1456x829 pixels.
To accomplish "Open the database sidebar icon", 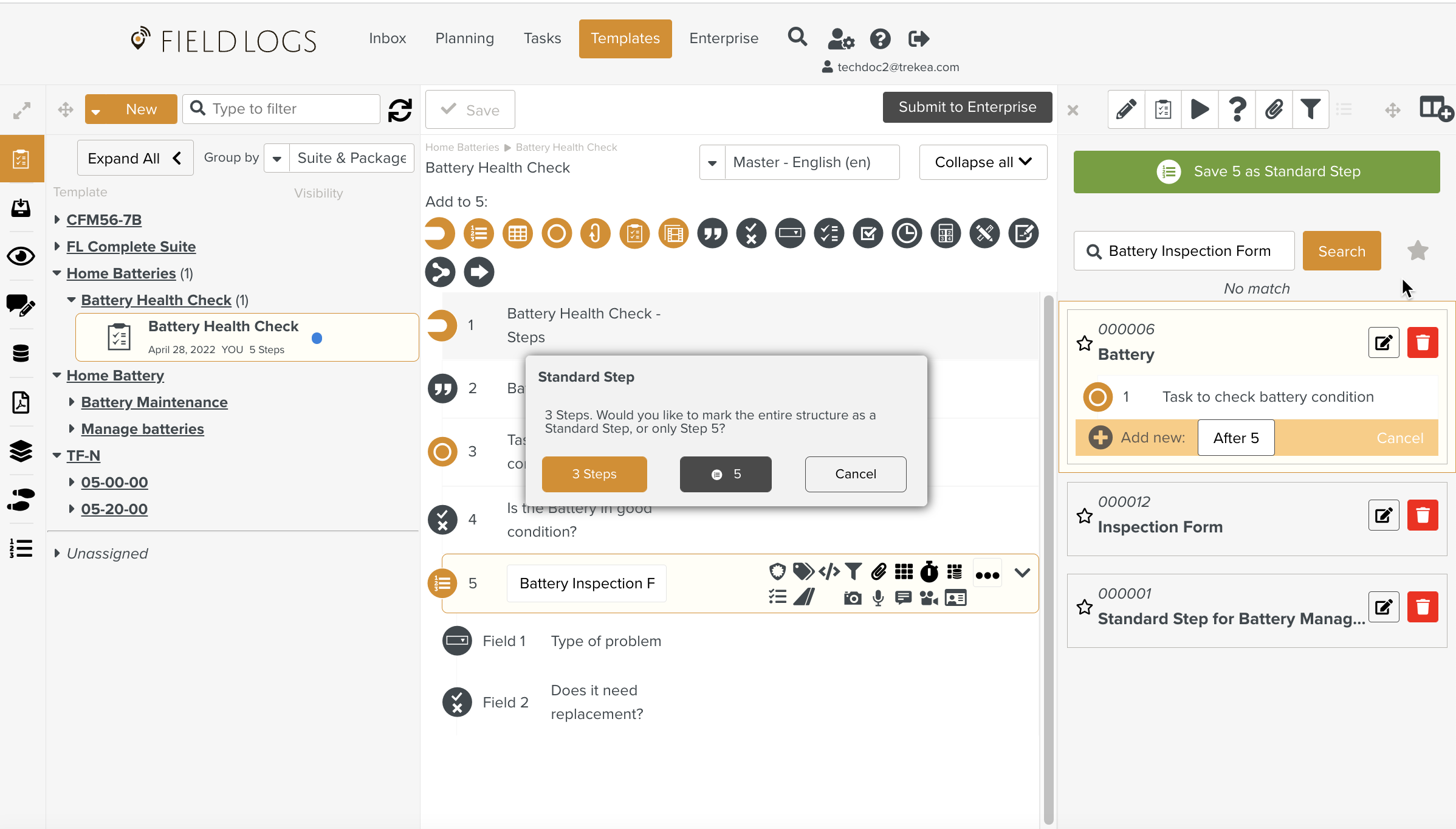I will [21, 353].
